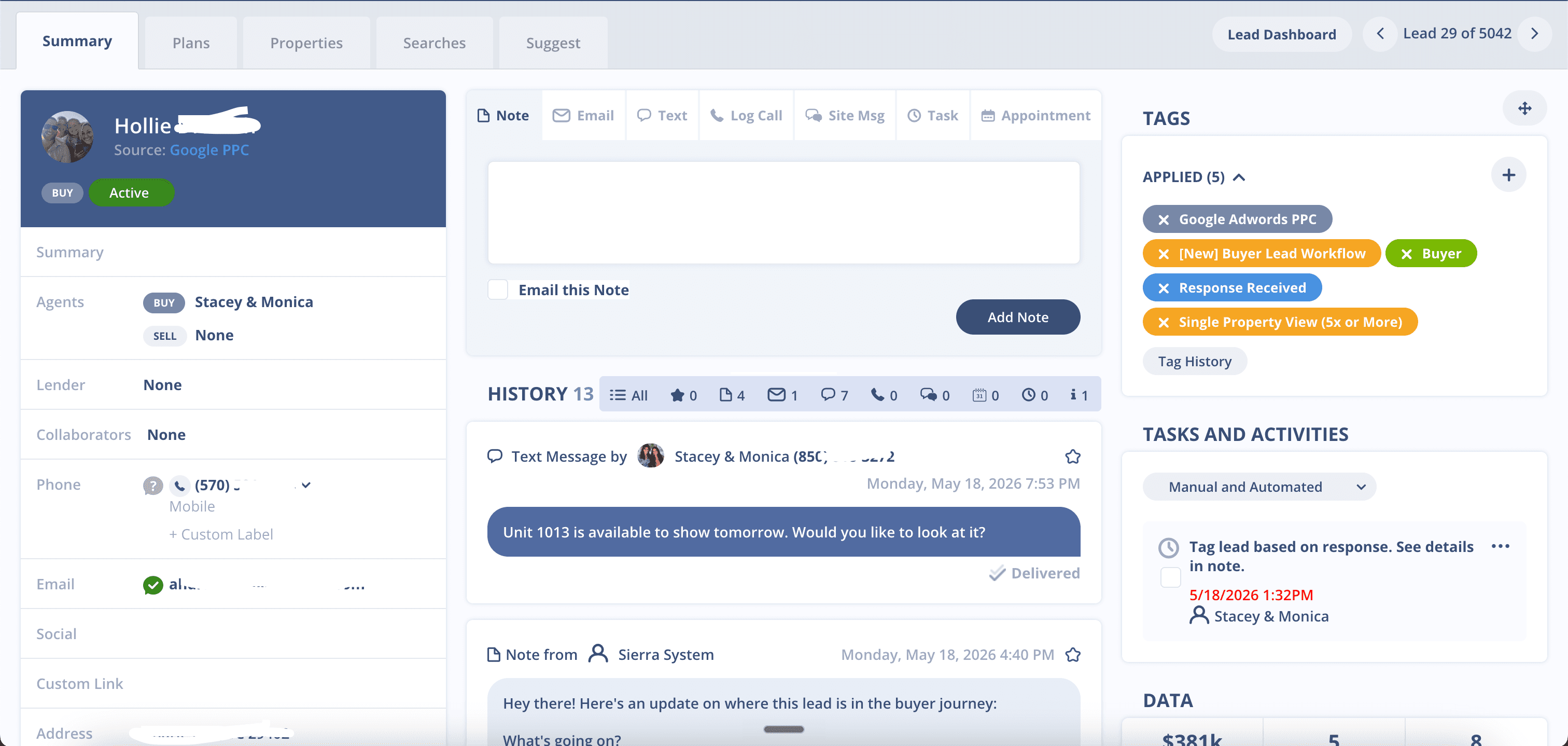Remove the Buyer tag
This screenshot has width=1568, height=746.
tap(1406, 254)
